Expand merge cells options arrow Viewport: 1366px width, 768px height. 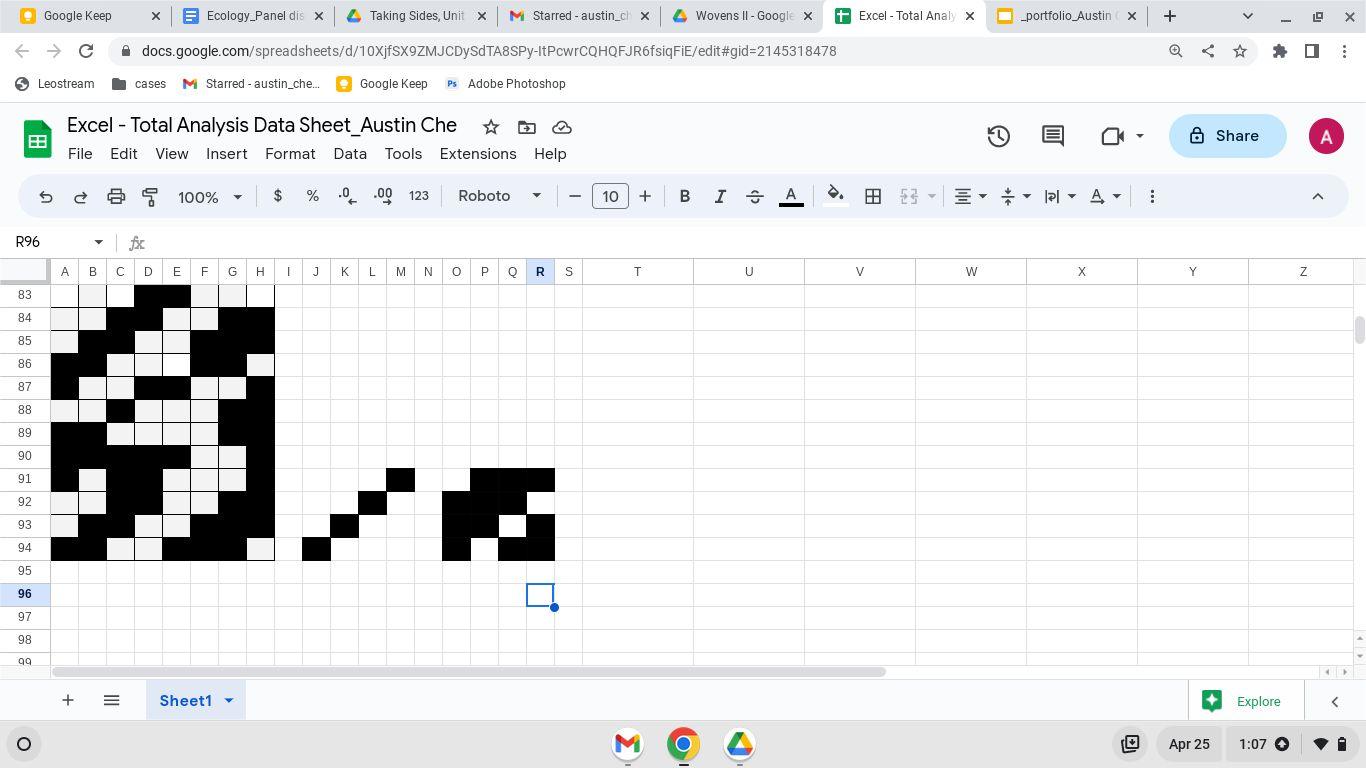point(931,197)
